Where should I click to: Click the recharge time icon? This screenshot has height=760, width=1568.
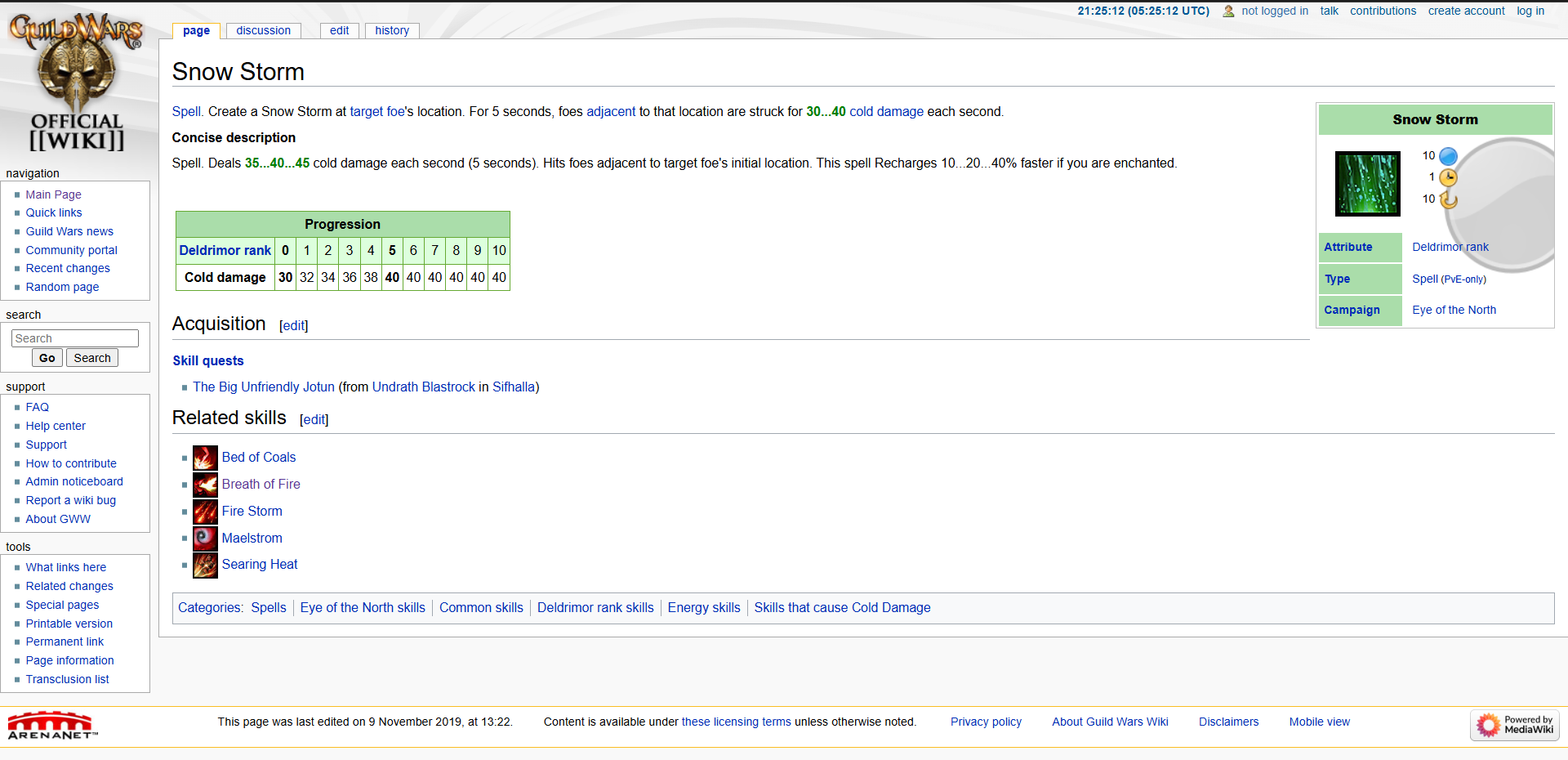[x=1448, y=199]
